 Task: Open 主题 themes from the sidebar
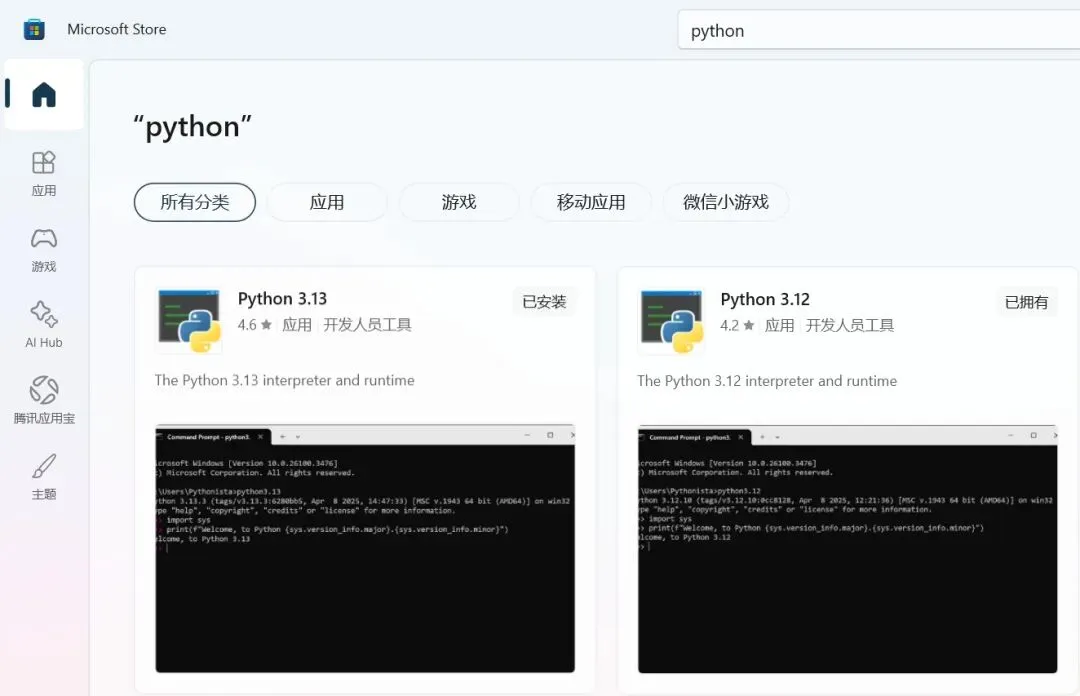44,476
